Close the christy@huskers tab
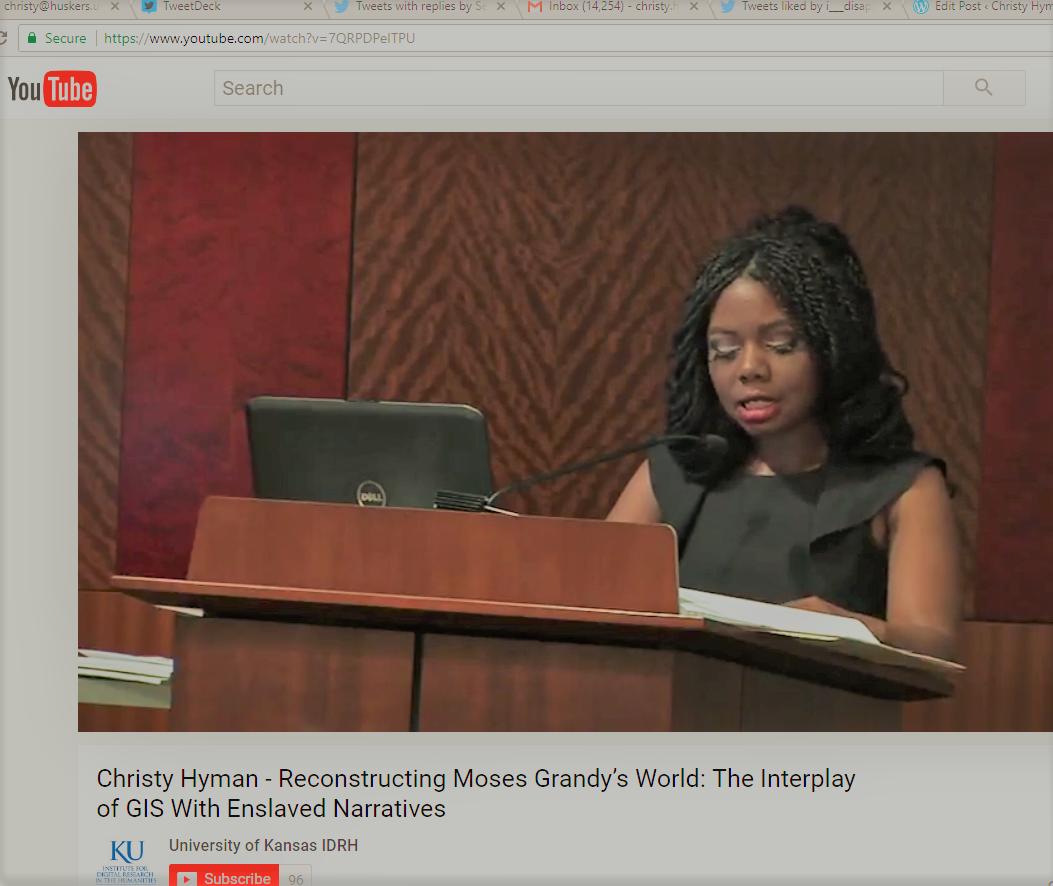The height and width of the screenshot is (886, 1053). click(115, 6)
